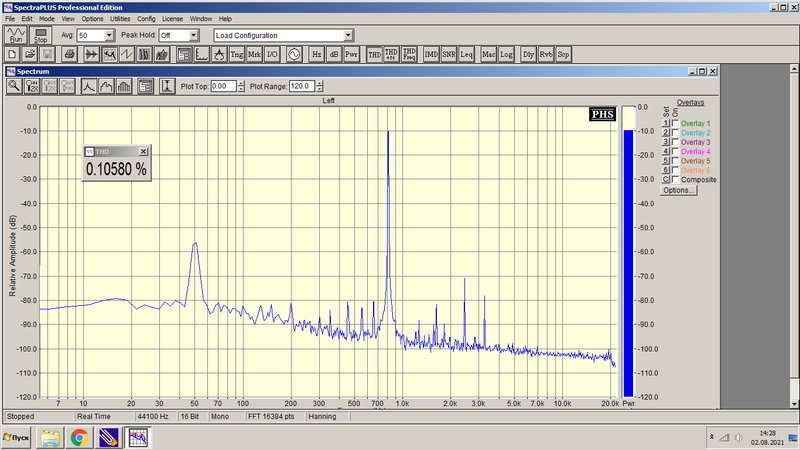Open the Scp scope button

[563, 54]
